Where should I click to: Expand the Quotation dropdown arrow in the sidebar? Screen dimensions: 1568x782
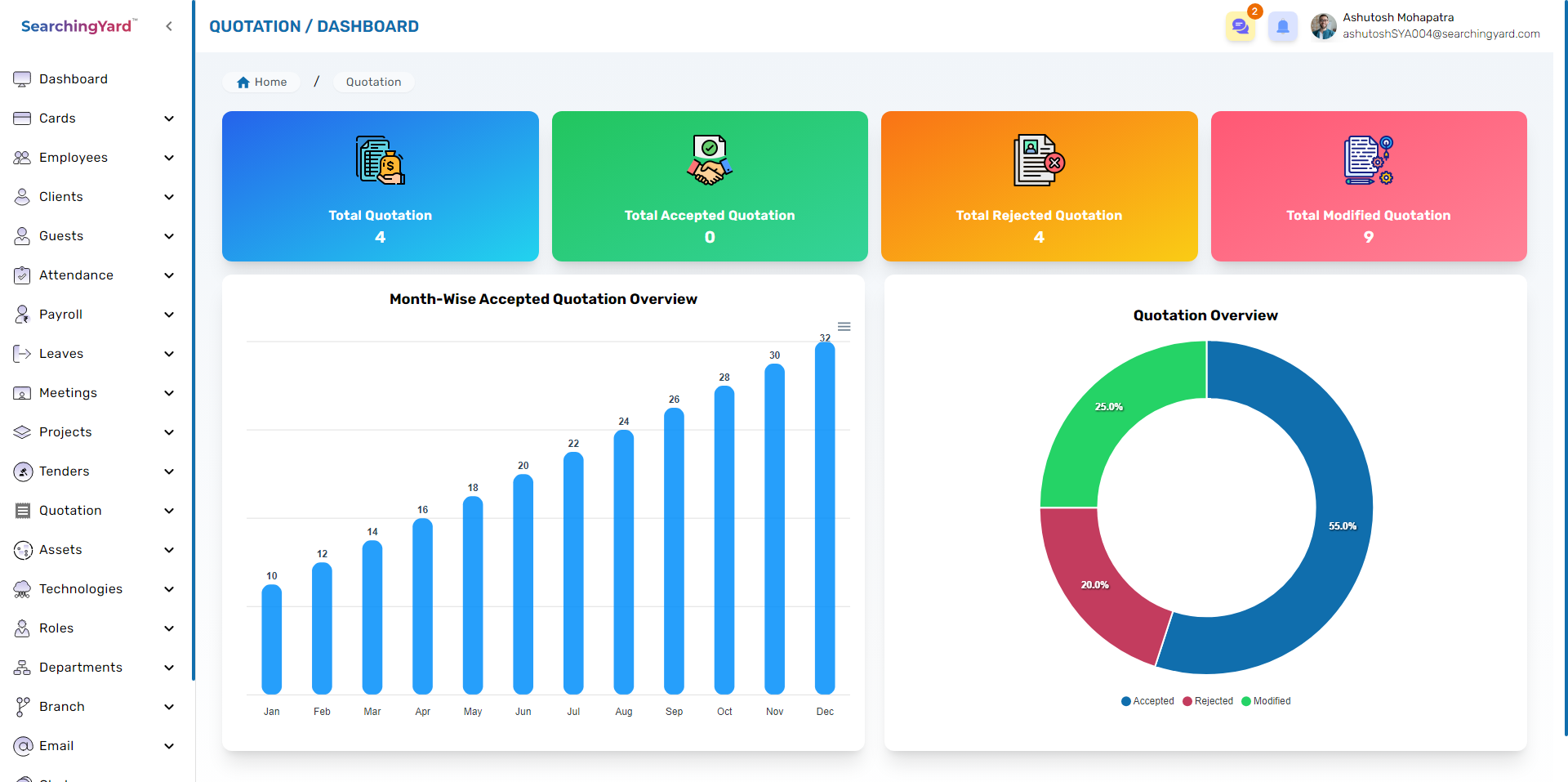pos(169,511)
